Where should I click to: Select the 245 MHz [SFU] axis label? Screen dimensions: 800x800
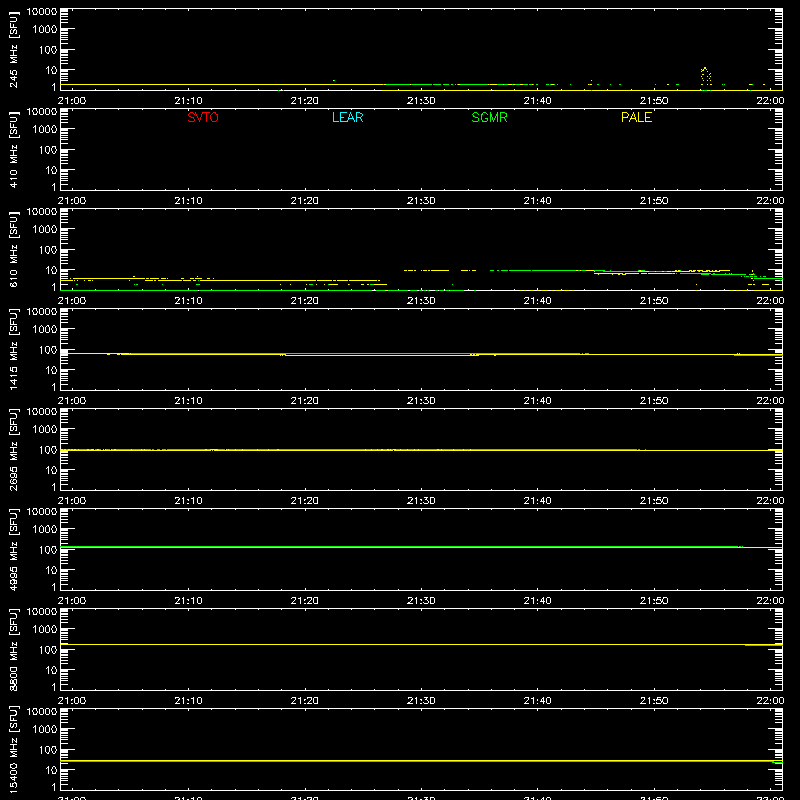tap(13, 49)
